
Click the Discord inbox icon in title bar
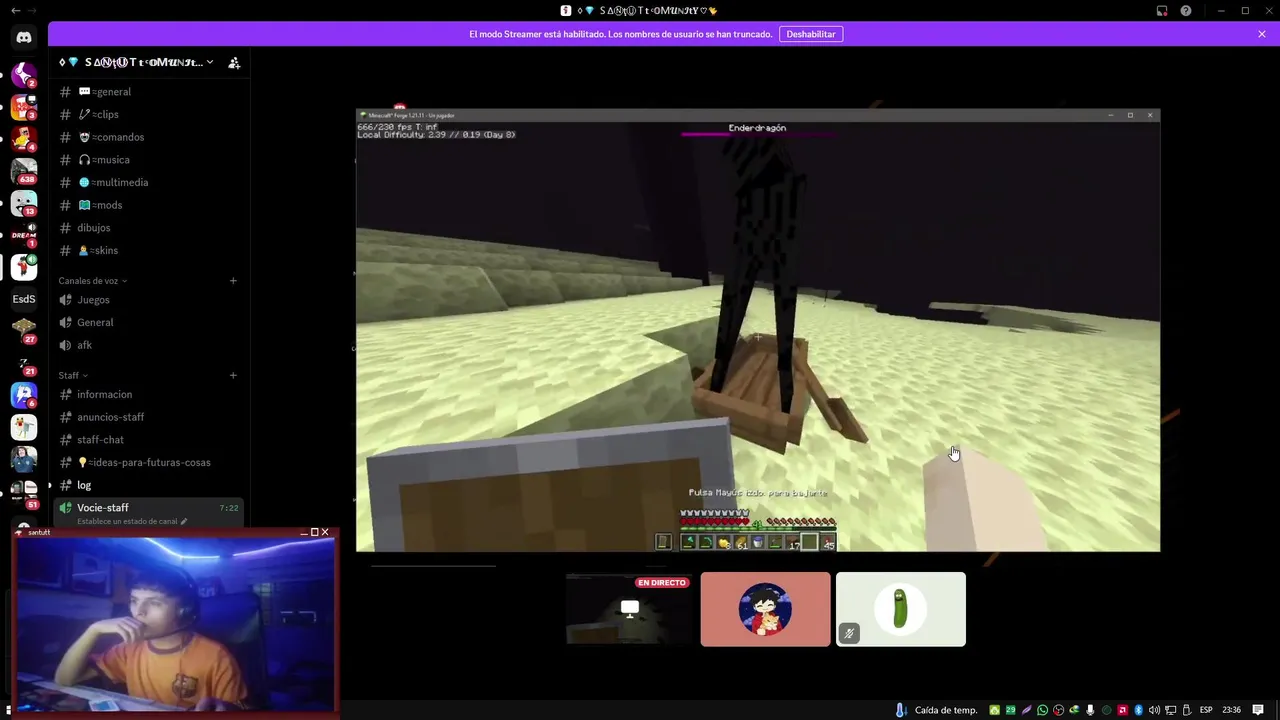[1162, 10]
